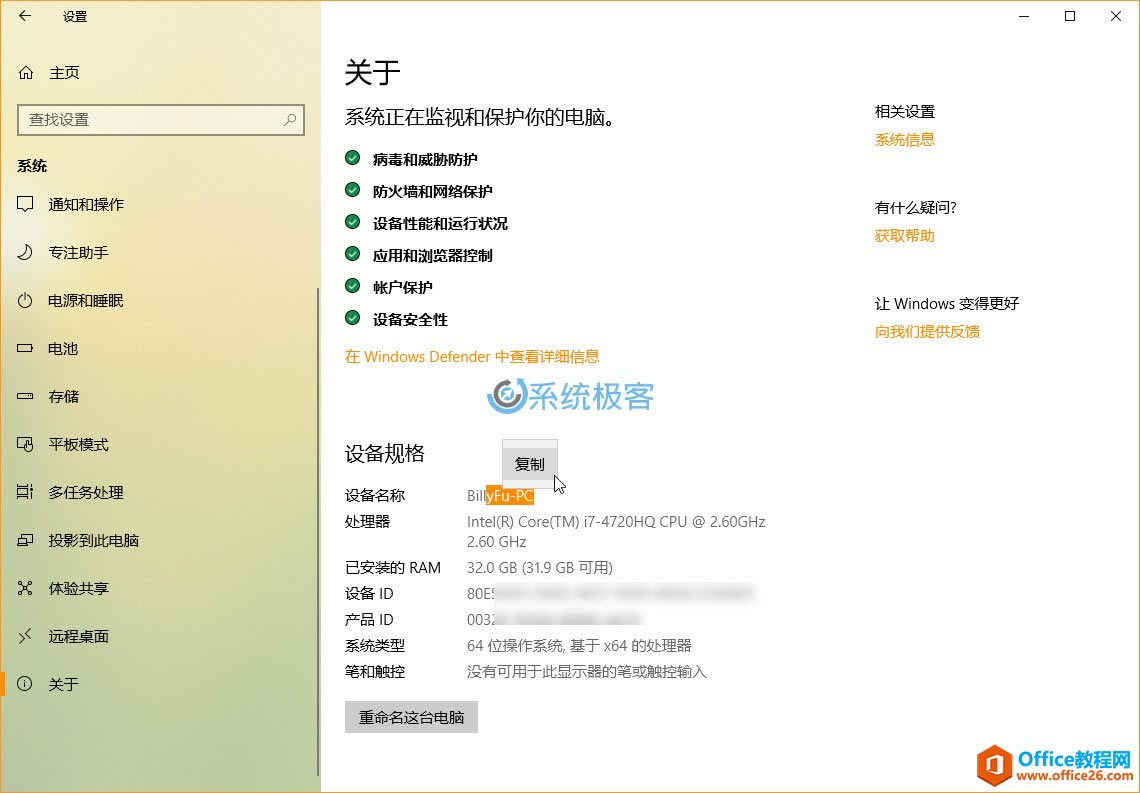This screenshot has height=793, width=1140.
Task: Click the back arrow in Settings
Action: pyautogui.click(x=25, y=15)
